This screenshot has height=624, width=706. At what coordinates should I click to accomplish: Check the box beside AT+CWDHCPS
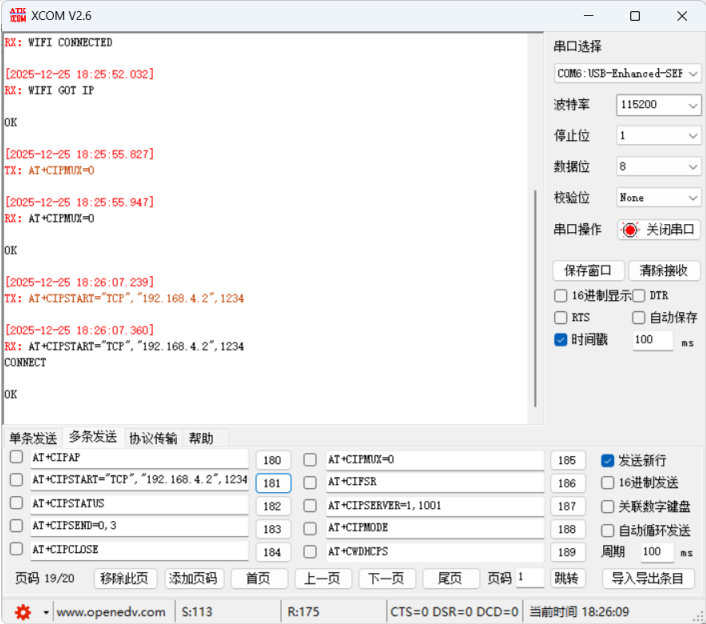310,552
